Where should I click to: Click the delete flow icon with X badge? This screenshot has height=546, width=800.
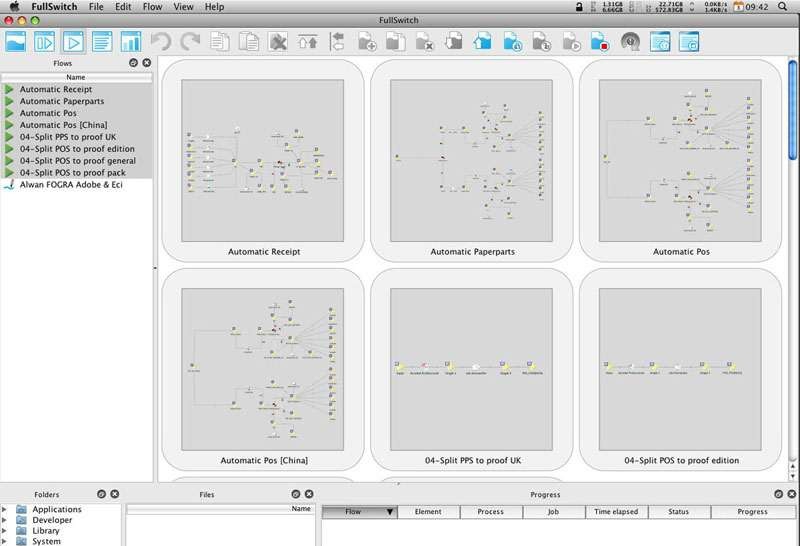click(x=425, y=42)
